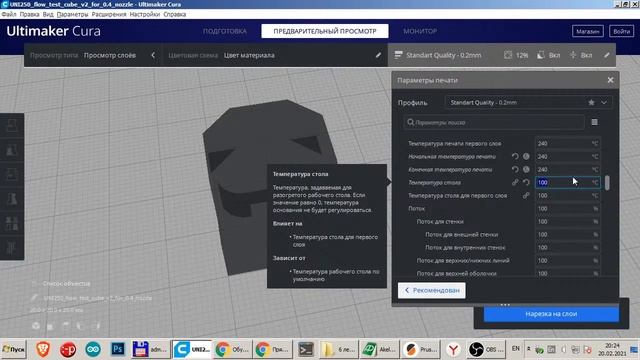Screen dimensions: 640x360
Task: Reset Конечная температура печати value
Action: (x=515, y=169)
